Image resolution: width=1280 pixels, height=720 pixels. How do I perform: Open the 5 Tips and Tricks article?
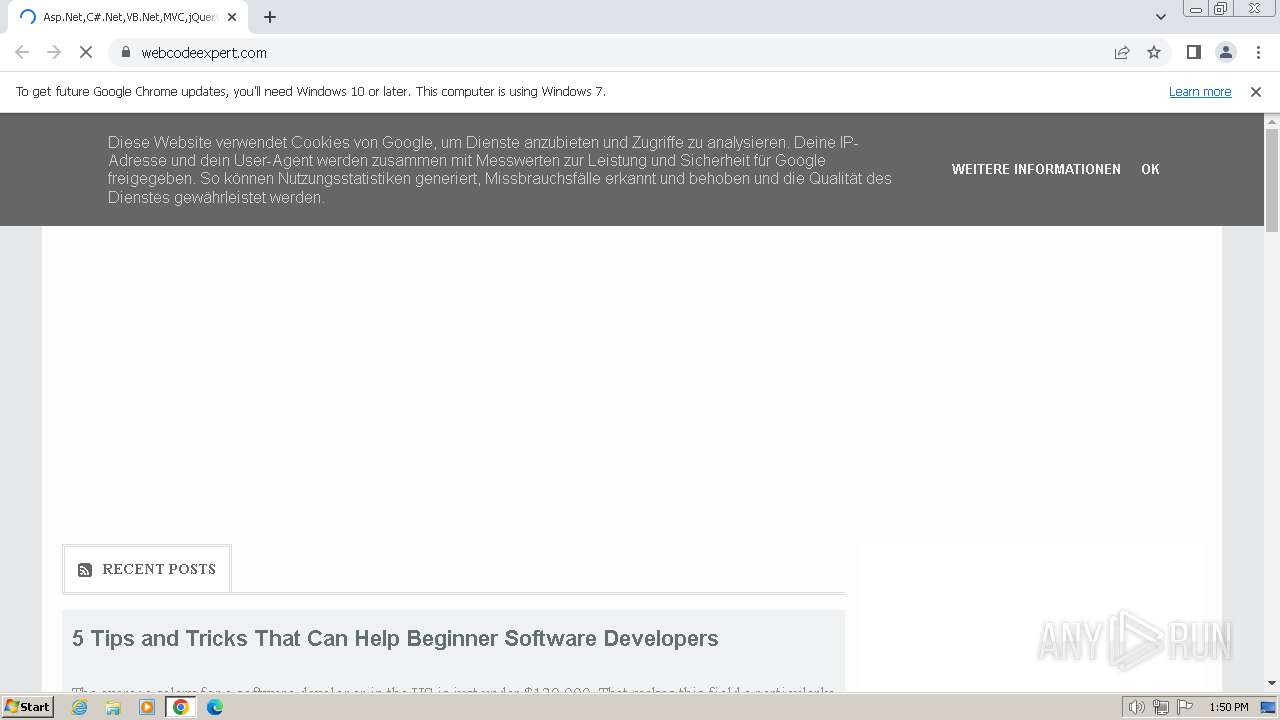pyautogui.click(x=395, y=638)
